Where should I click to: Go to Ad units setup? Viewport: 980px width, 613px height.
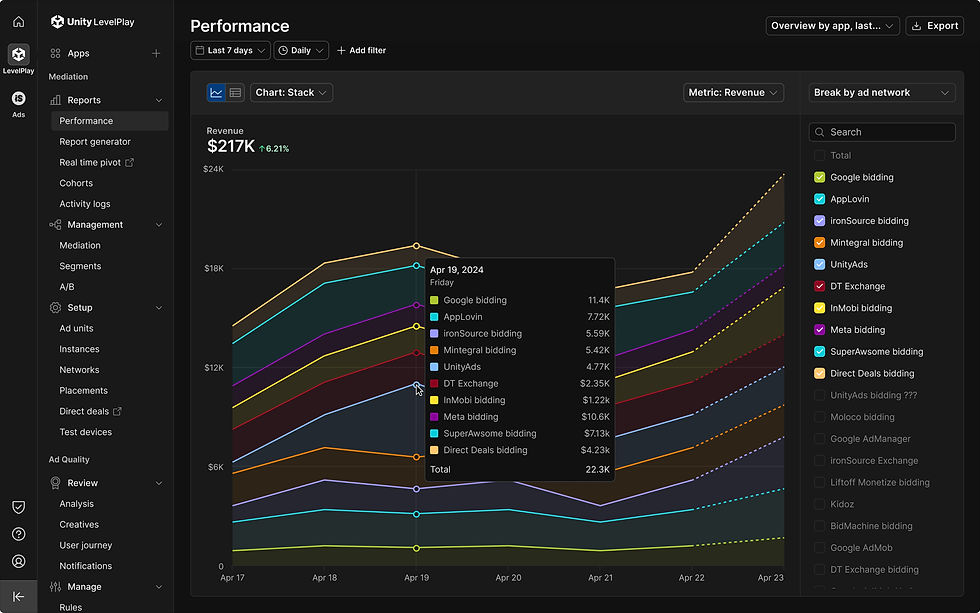click(x=76, y=328)
